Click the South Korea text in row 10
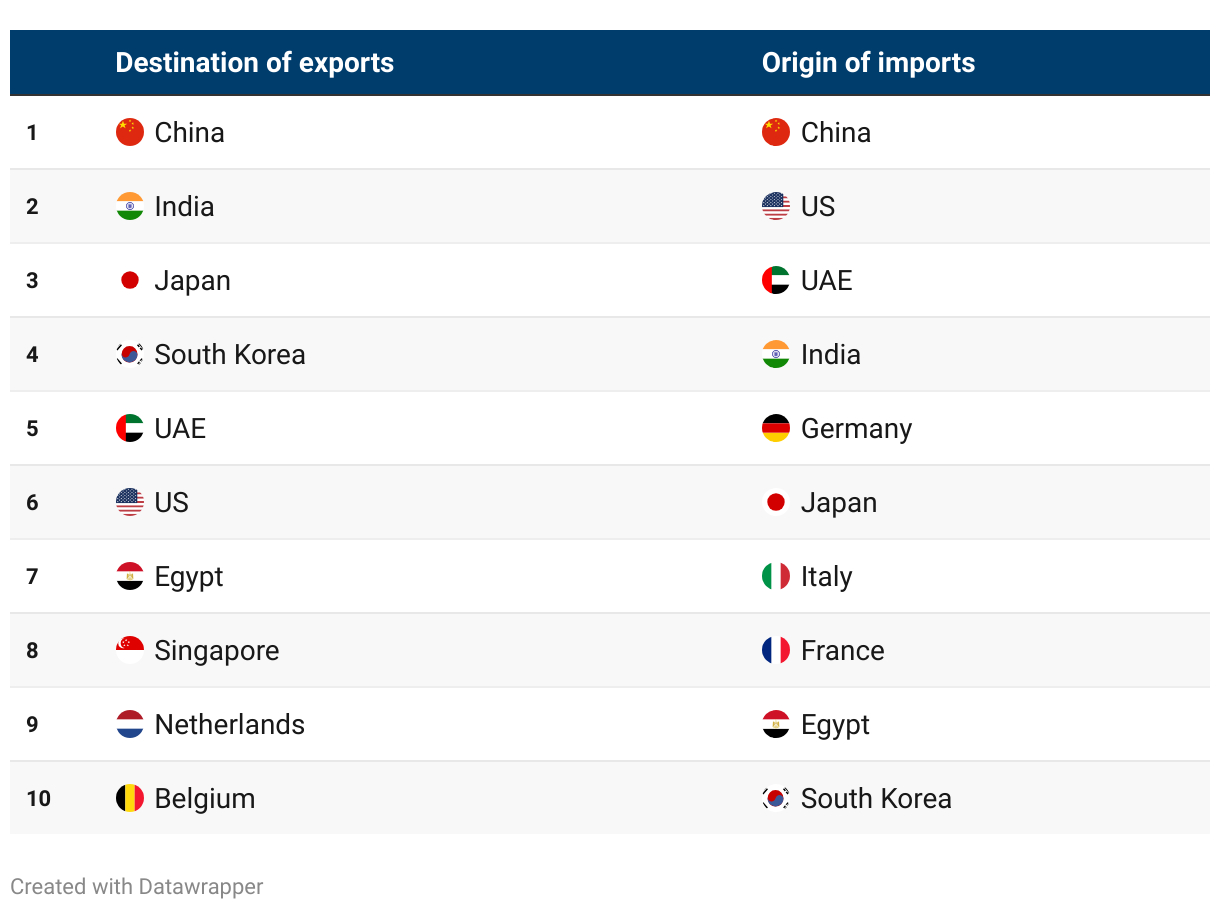The width and height of the screenshot is (1220, 910). tap(876, 798)
